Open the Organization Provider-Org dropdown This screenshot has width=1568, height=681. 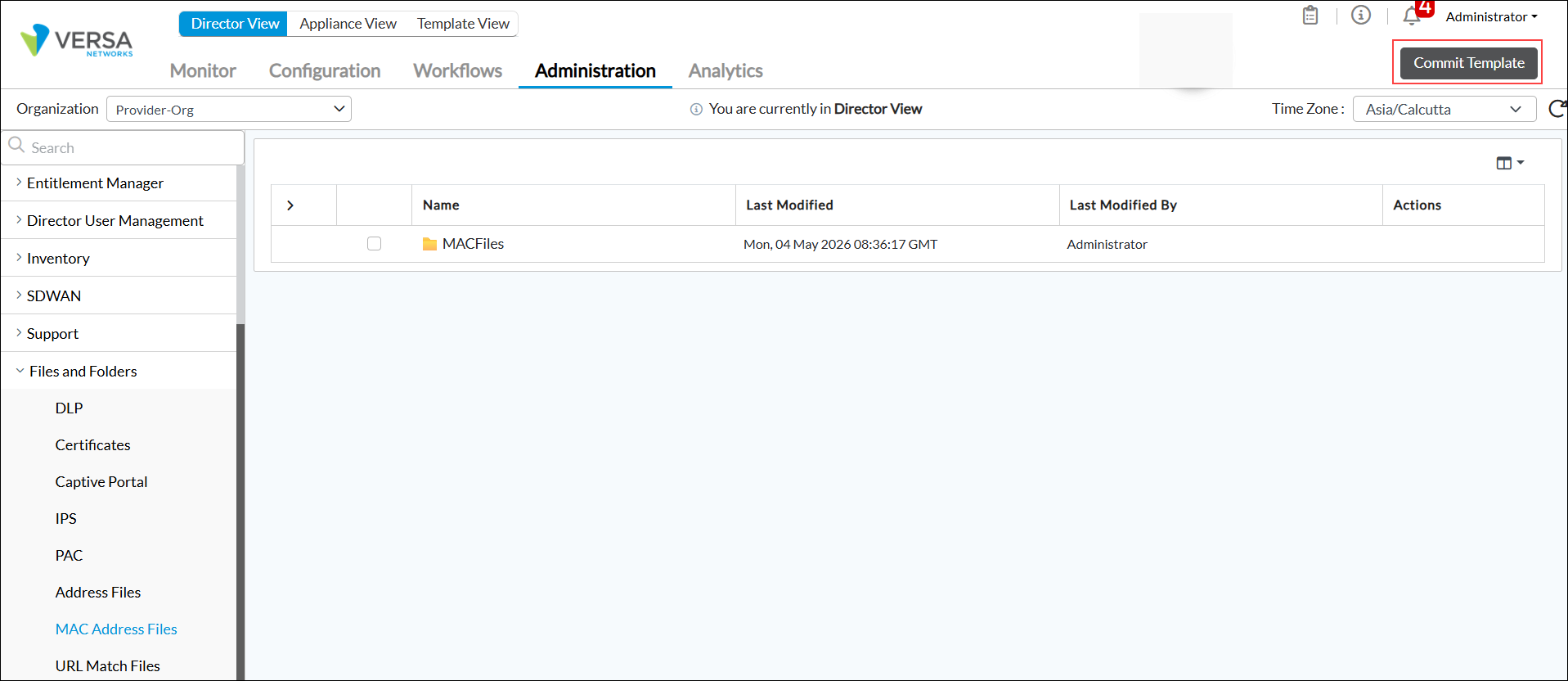pos(229,109)
